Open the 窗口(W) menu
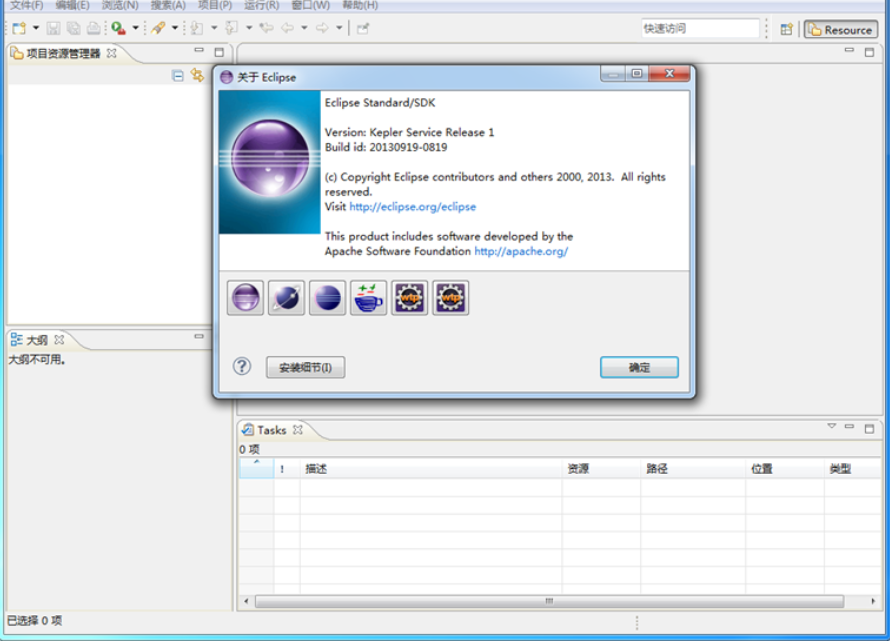Image resolution: width=890 pixels, height=641 pixels. point(310,6)
